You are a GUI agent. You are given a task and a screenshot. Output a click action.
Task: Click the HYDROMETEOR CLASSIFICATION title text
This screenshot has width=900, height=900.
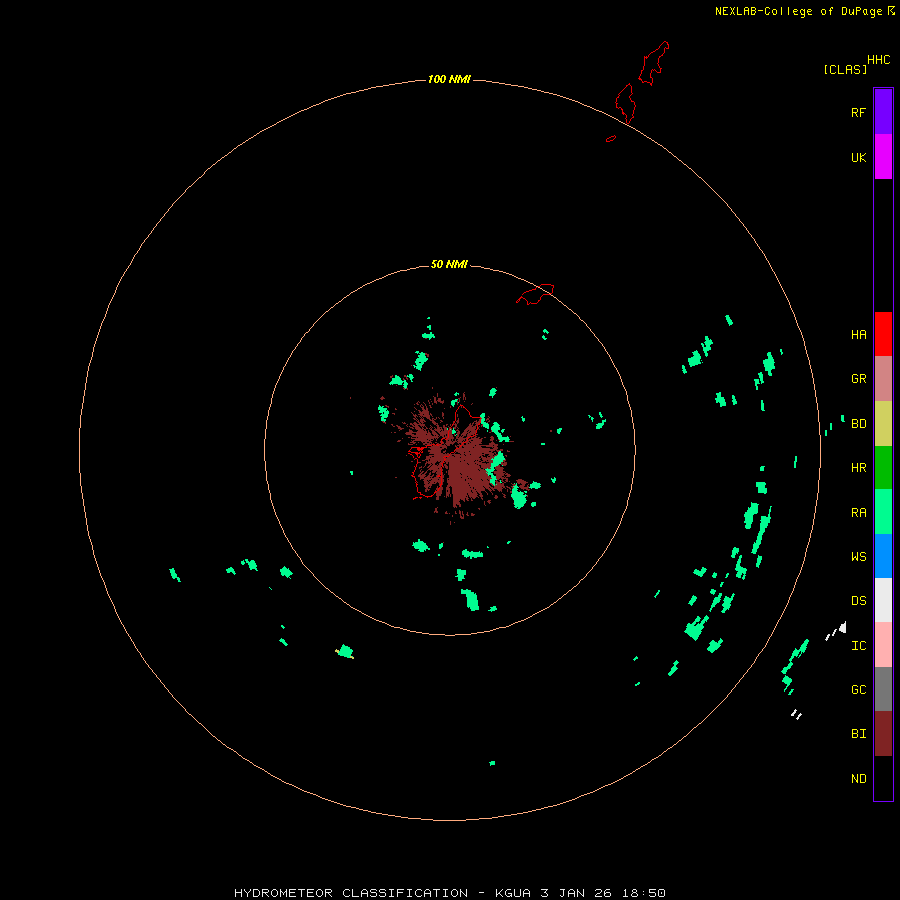click(351, 893)
